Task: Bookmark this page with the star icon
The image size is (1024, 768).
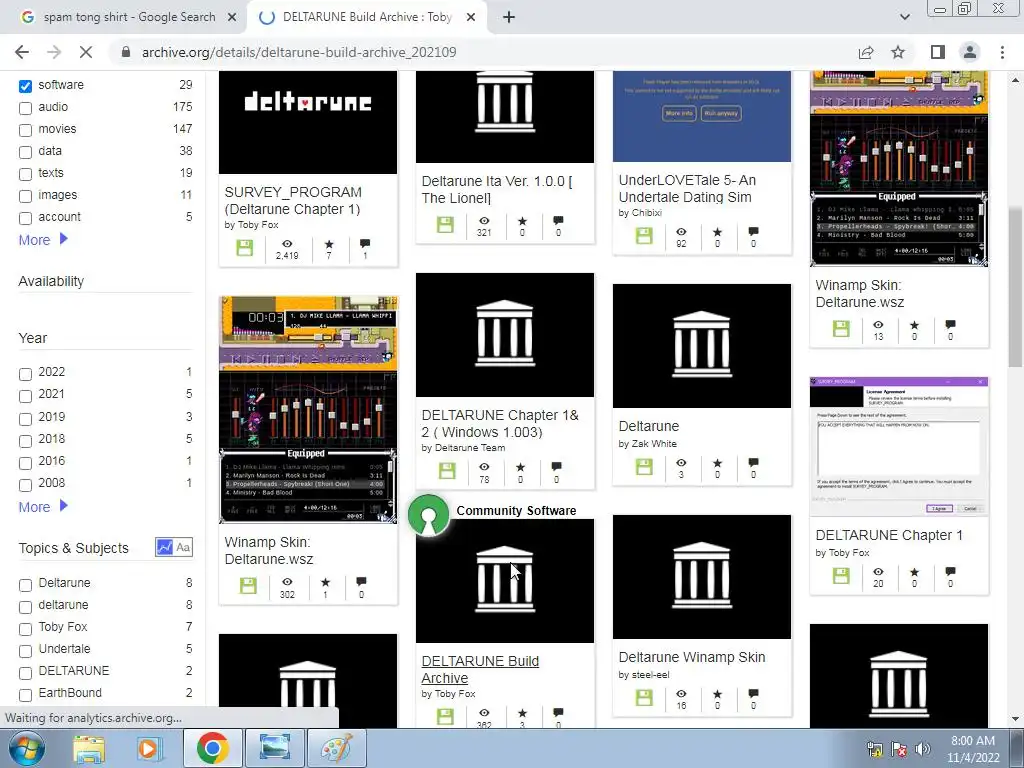Action: 898,52
